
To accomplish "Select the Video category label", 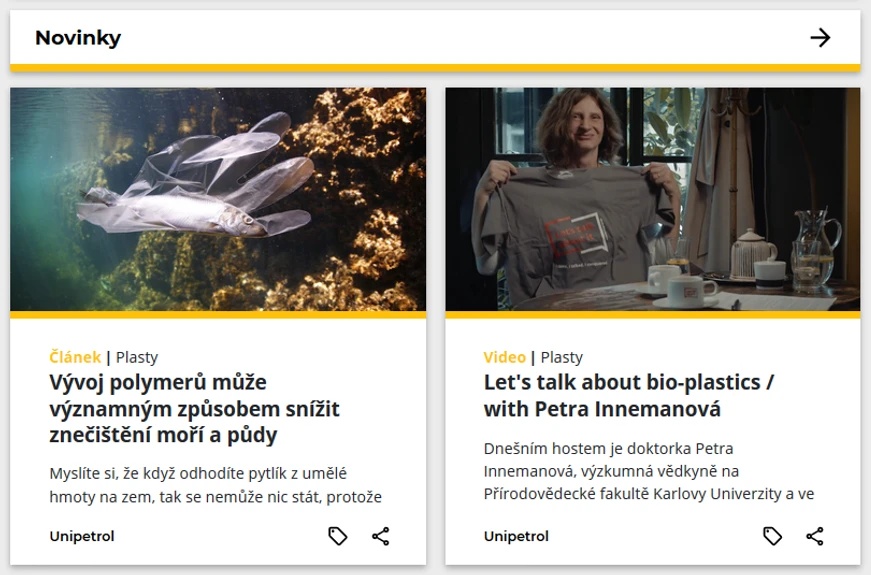I will 504,357.
